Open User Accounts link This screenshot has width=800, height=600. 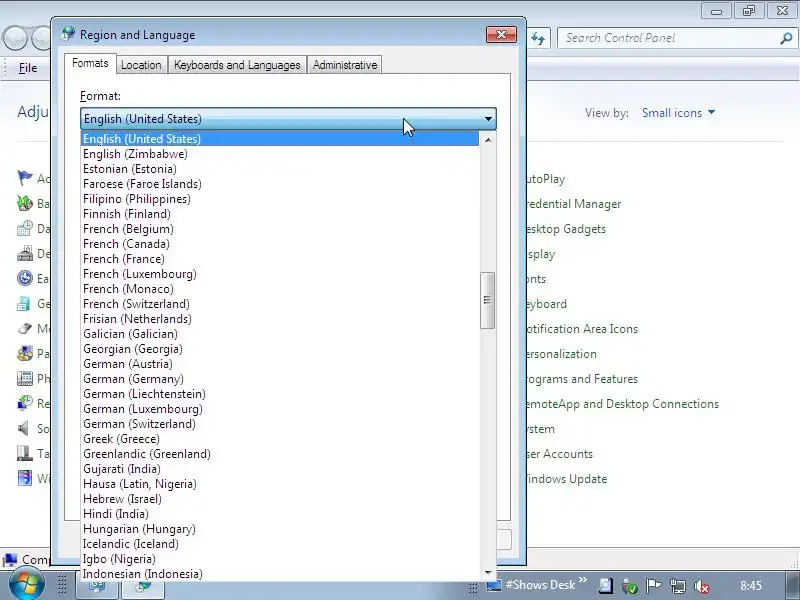(x=559, y=454)
